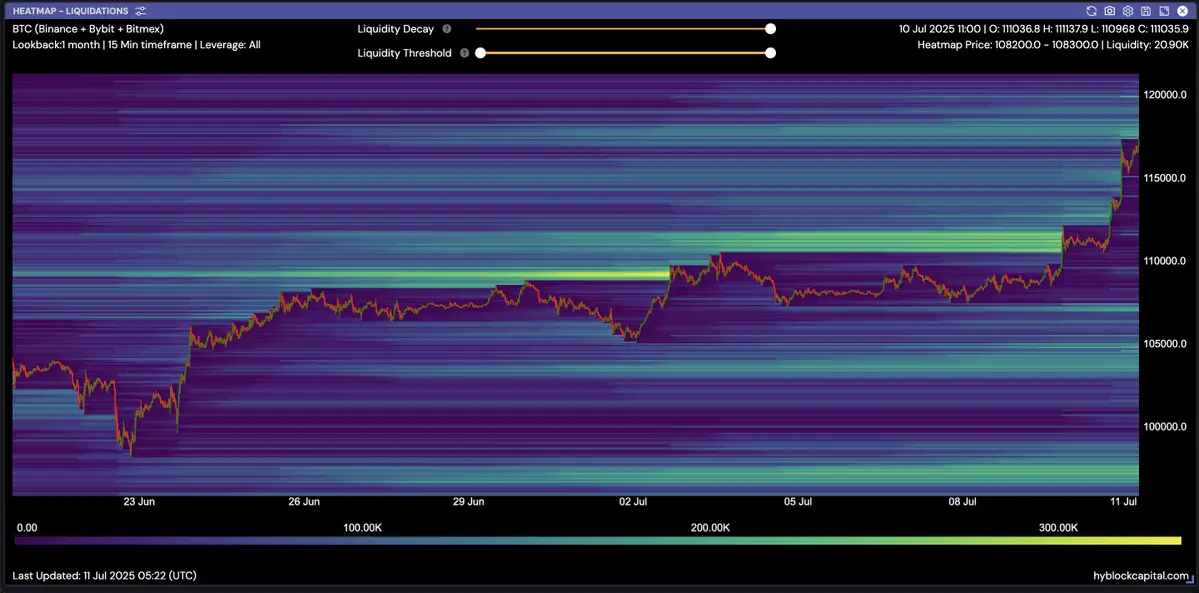Click the Heatmap Price liquidity readout
The width and height of the screenshot is (1199, 593).
pos(1053,45)
